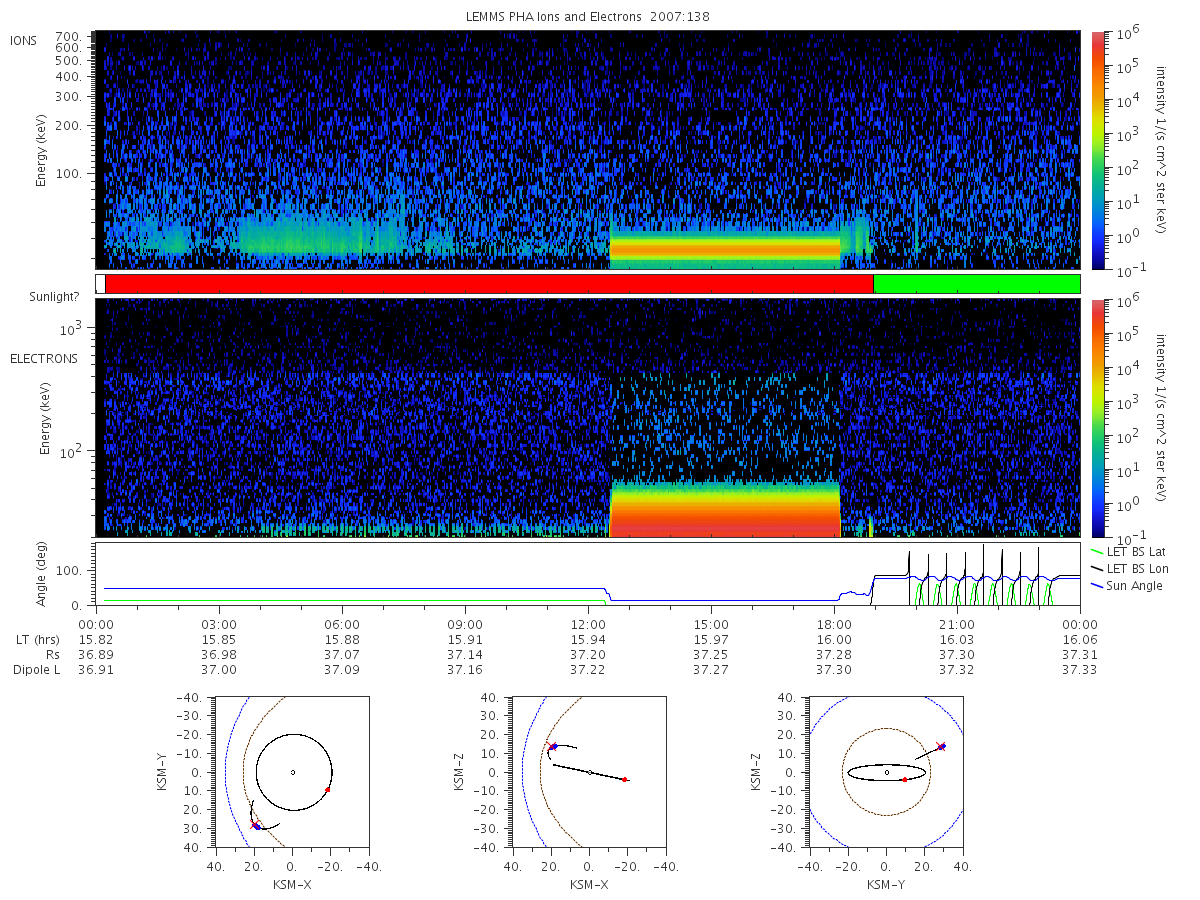
Task: Open the KSM-X versus KSM-Z orbit plot
Action: coord(588,772)
